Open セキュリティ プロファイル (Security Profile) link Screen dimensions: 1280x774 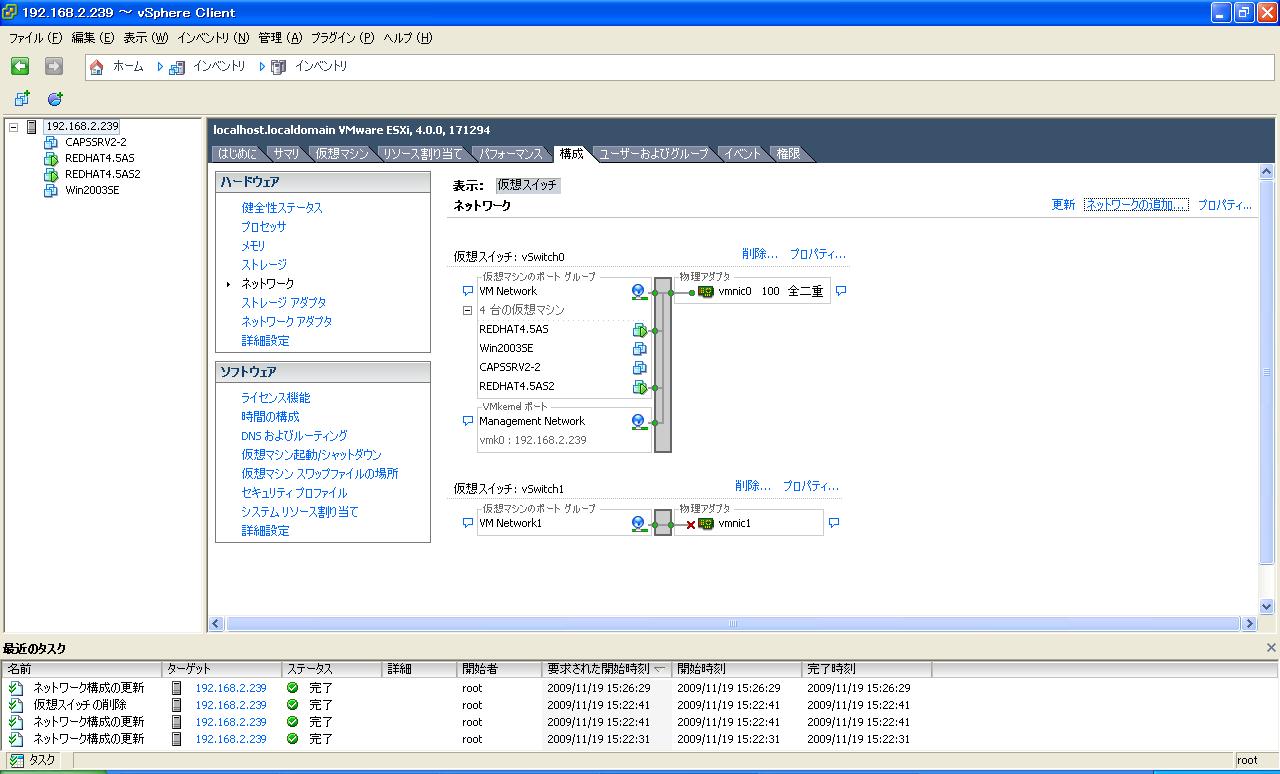tap(294, 493)
